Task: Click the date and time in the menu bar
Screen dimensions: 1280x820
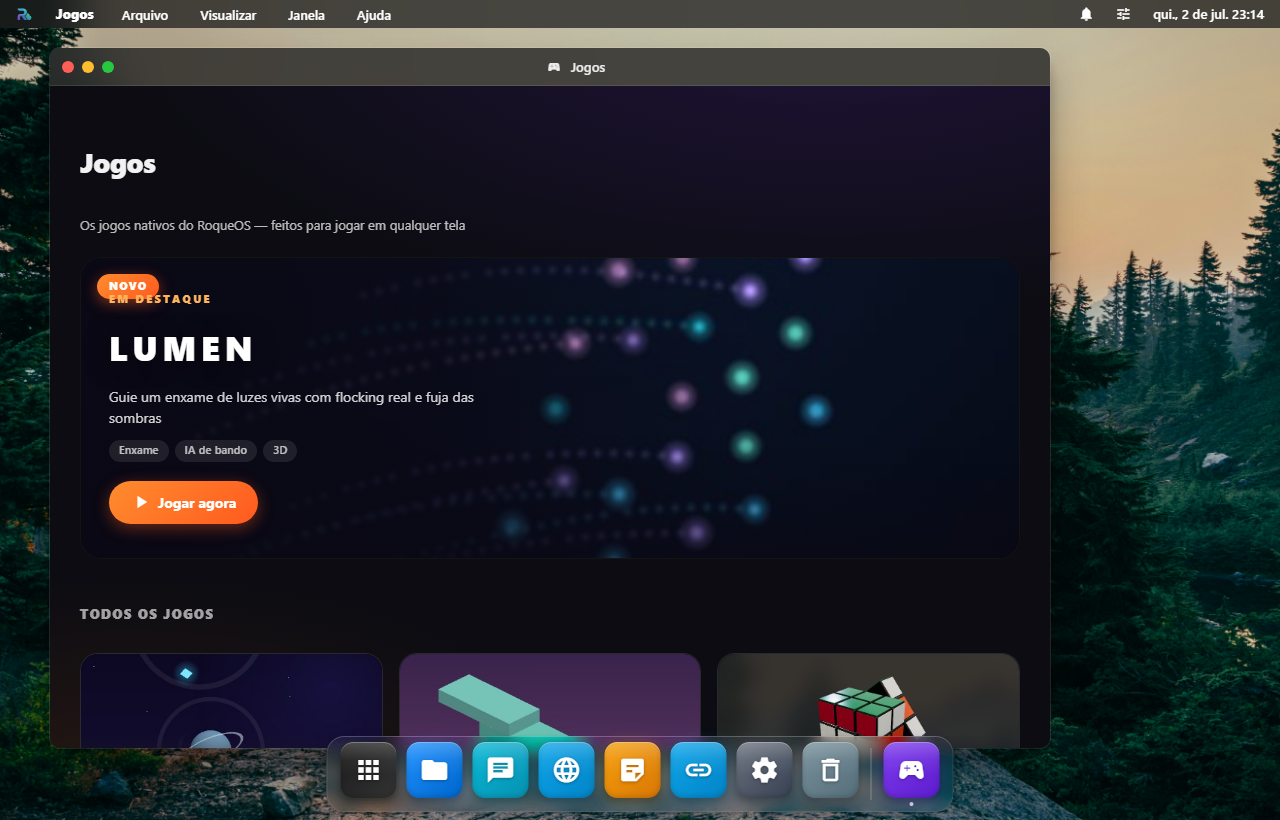Action: [1209, 14]
